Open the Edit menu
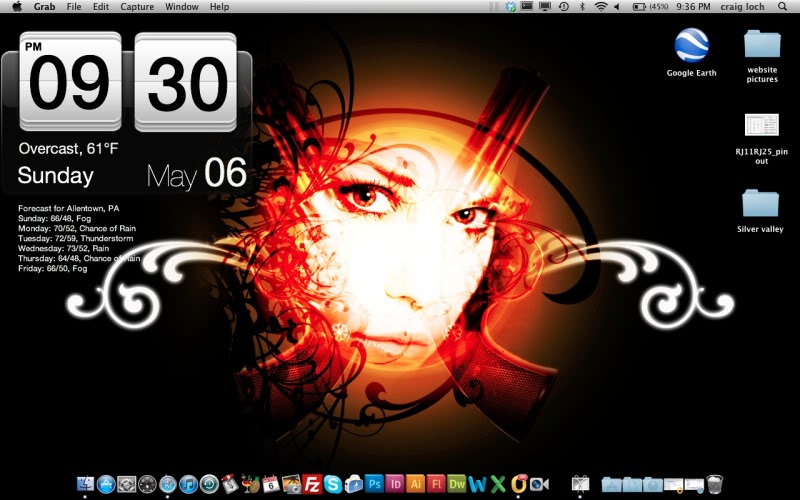The height and width of the screenshot is (500, 800). pyautogui.click(x=101, y=7)
